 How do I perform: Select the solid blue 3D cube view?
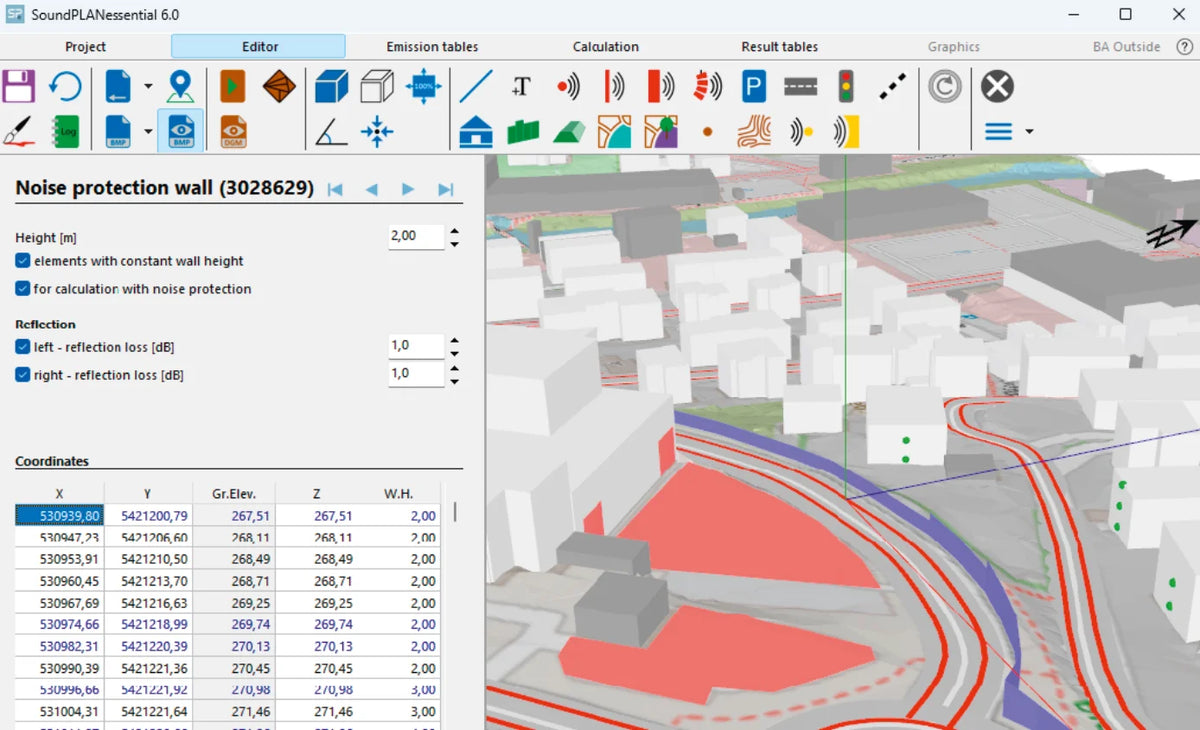331,86
